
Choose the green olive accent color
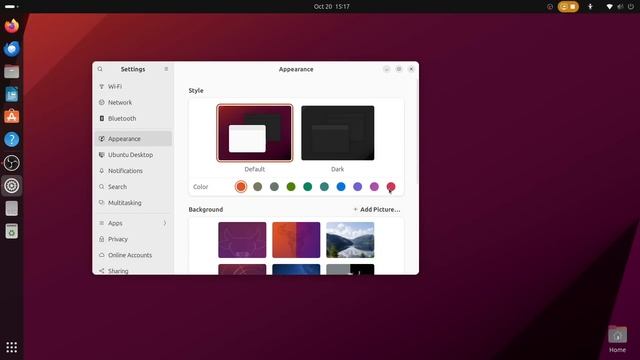pos(291,187)
